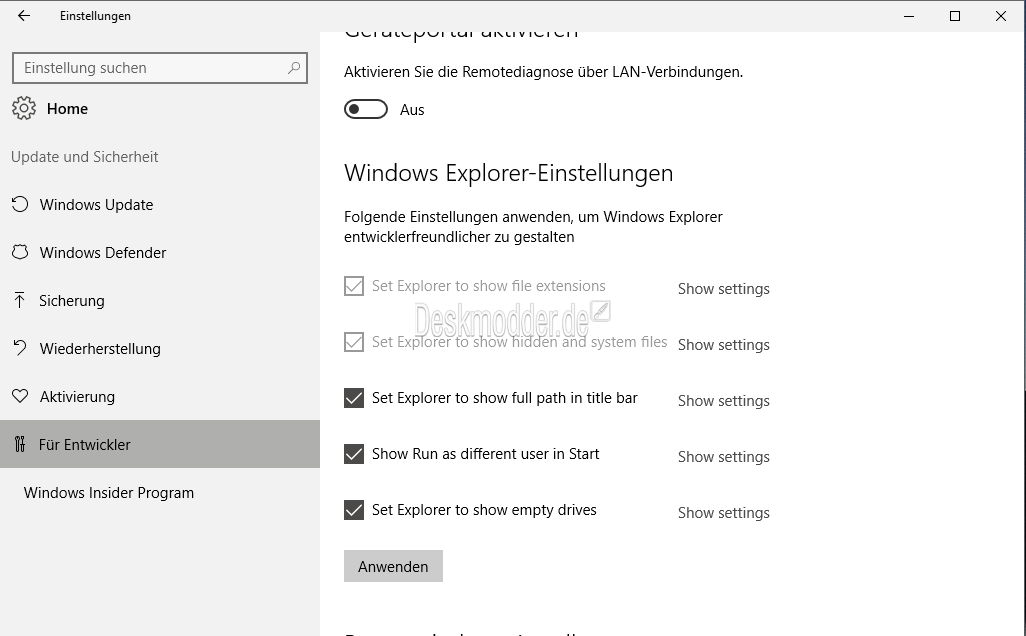The width and height of the screenshot is (1026, 636).
Task: Open Show settings link for empty drives
Action: (x=724, y=512)
